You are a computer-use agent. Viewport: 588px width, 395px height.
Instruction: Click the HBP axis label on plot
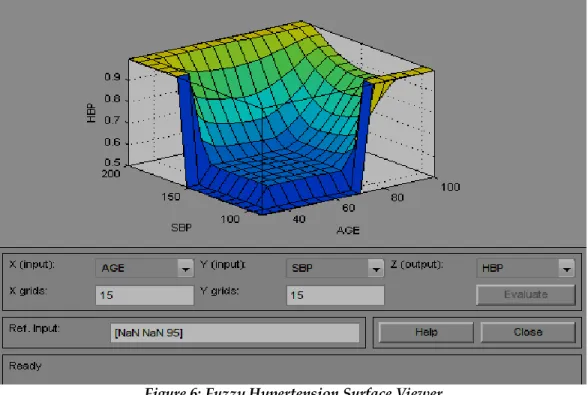coord(91,113)
